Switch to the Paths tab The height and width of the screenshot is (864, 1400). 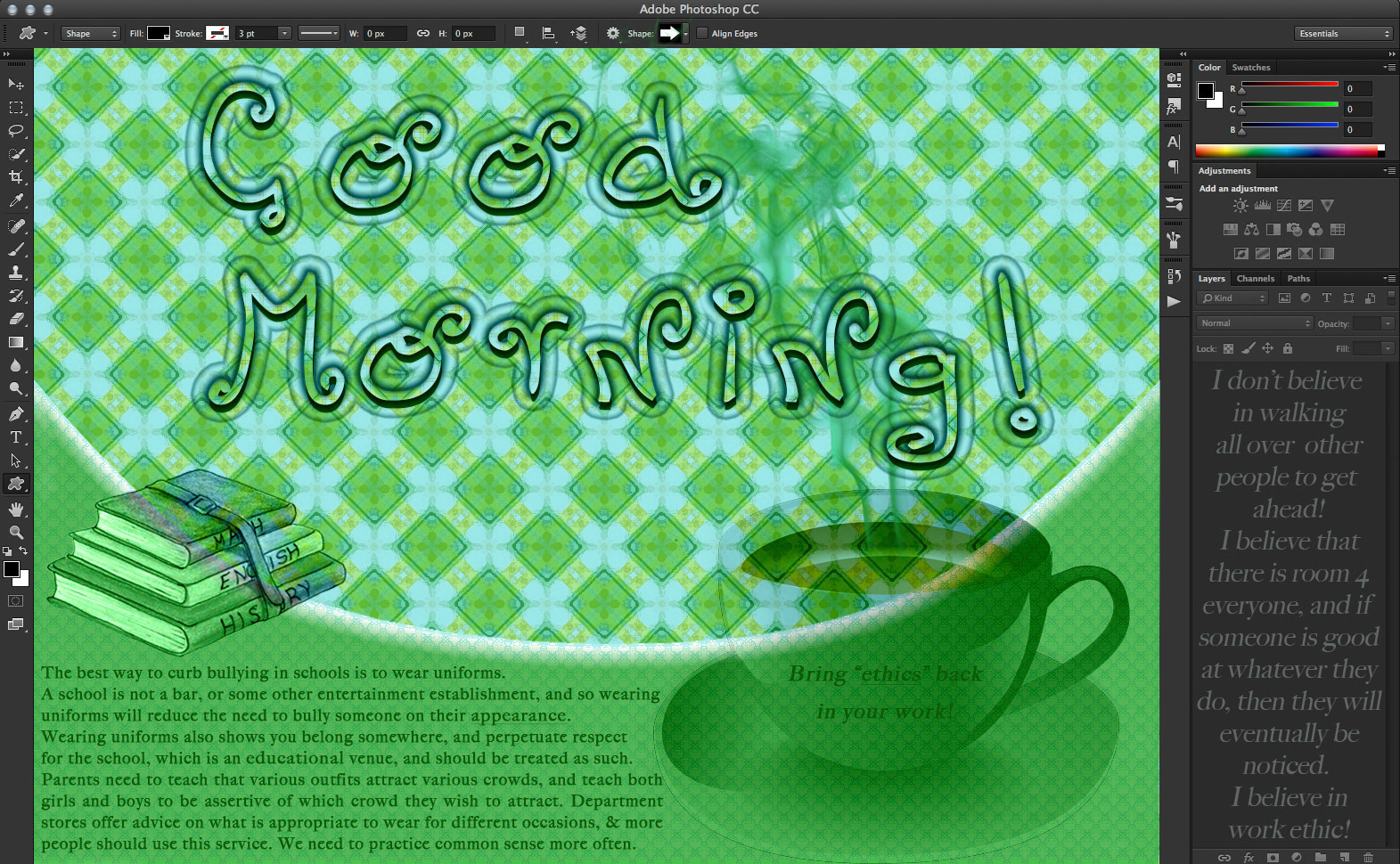click(1298, 279)
